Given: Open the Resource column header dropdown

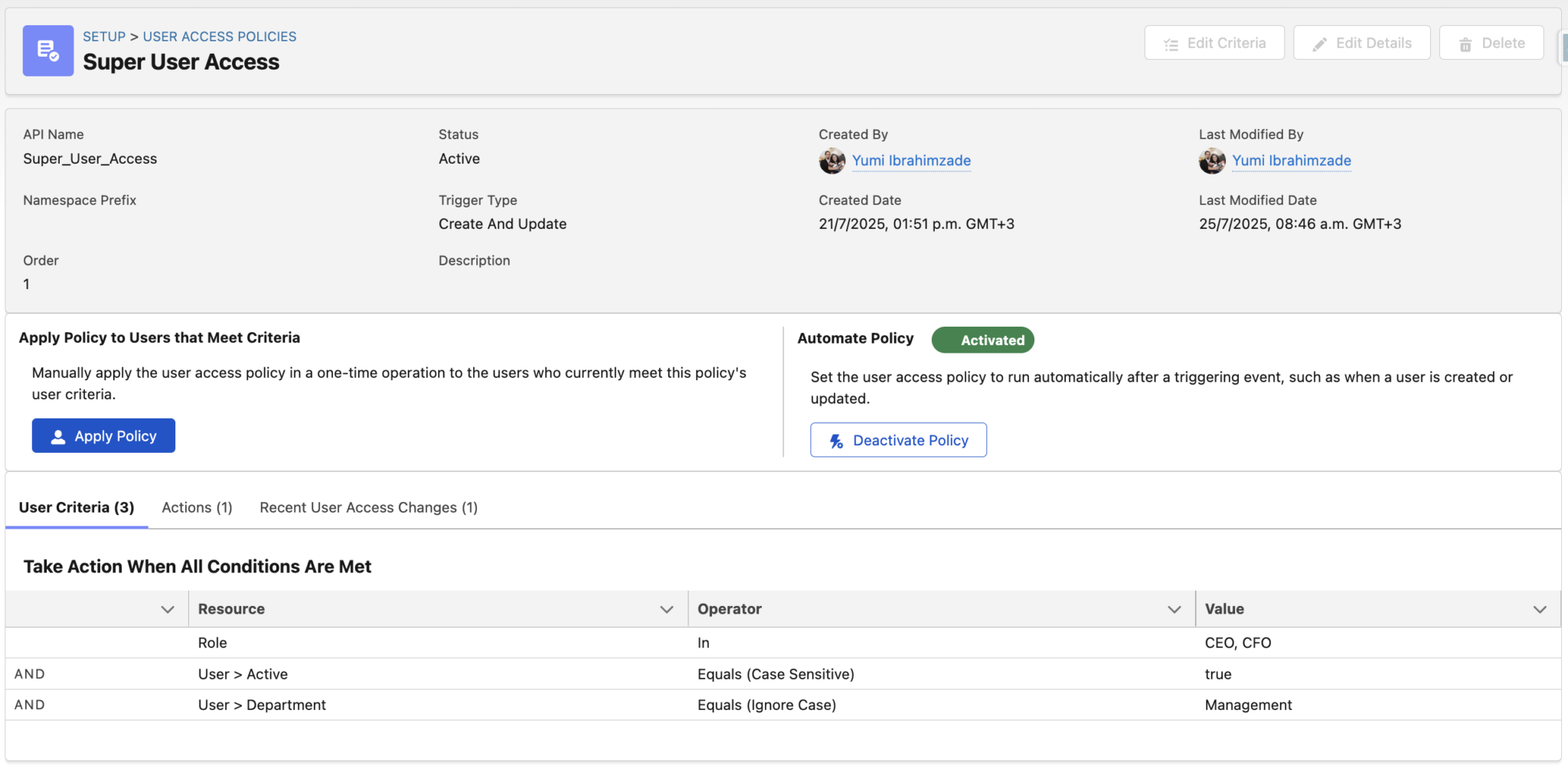Looking at the screenshot, I should point(666,608).
